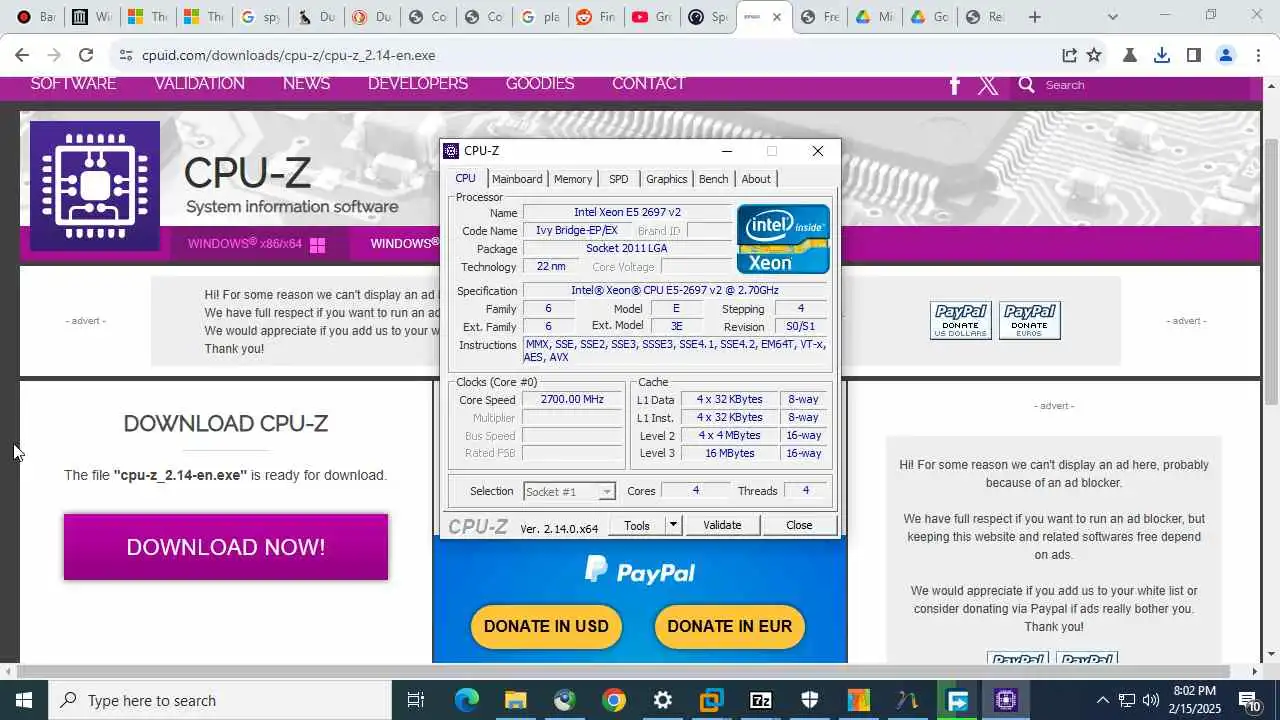
Task: Open Chrome tab search chevron
Action: click(x=1112, y=17)
